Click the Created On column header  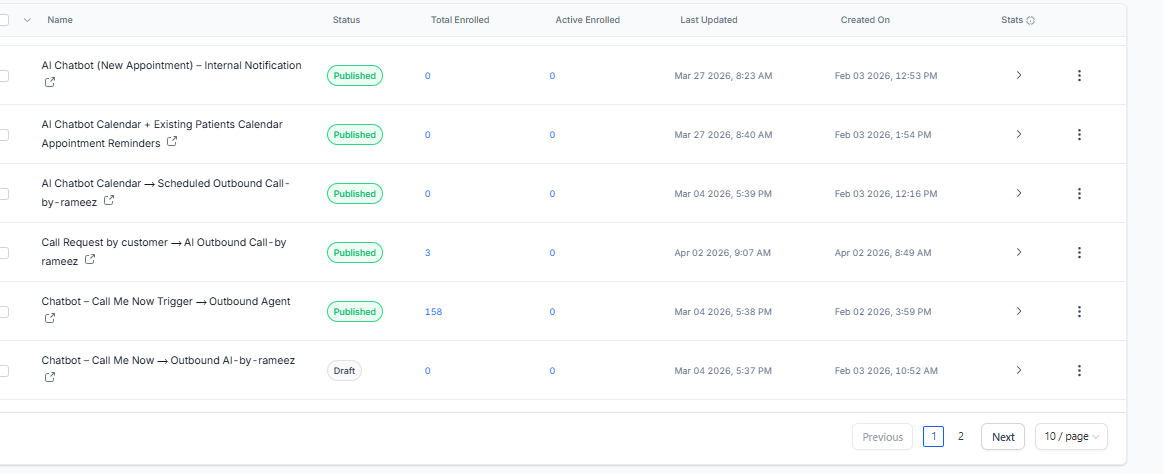click(x=865, y=20)
